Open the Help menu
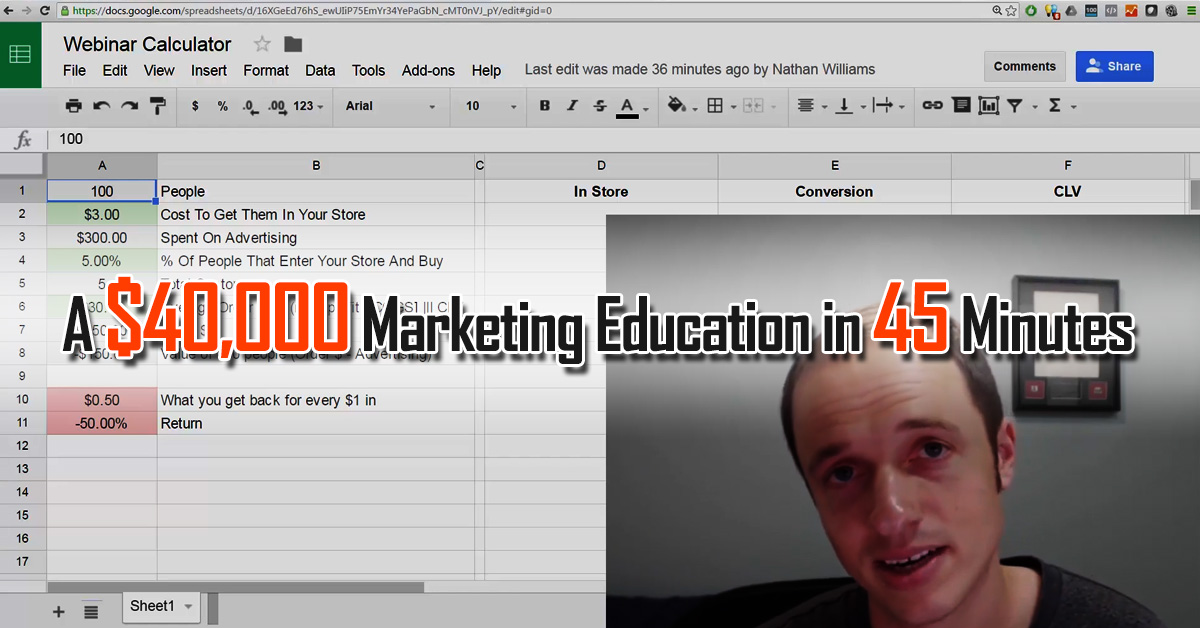Viewport: 1200px width, 628px height. click(x=486, y=70)
